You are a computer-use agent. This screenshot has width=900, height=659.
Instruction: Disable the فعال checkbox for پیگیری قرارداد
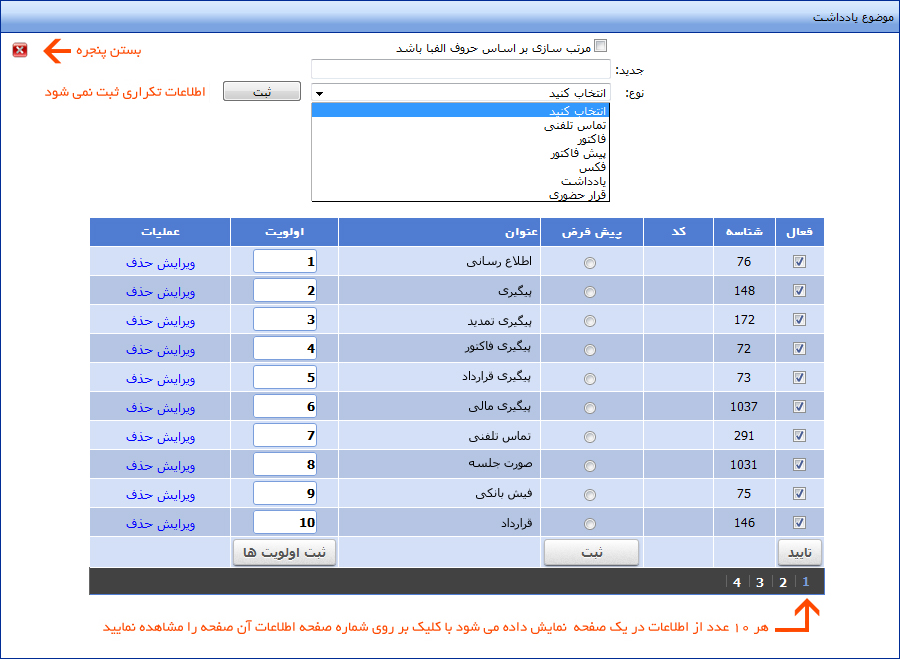799,378
